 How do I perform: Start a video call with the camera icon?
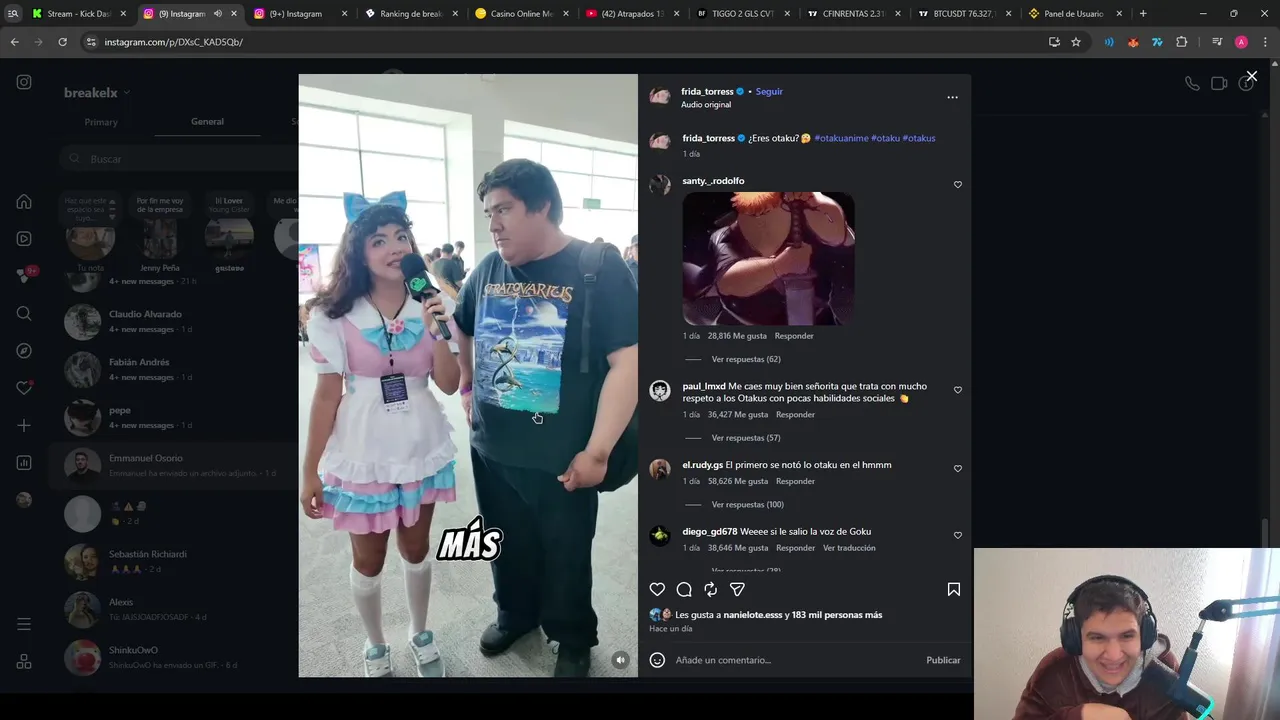(x=1219, y=84)
